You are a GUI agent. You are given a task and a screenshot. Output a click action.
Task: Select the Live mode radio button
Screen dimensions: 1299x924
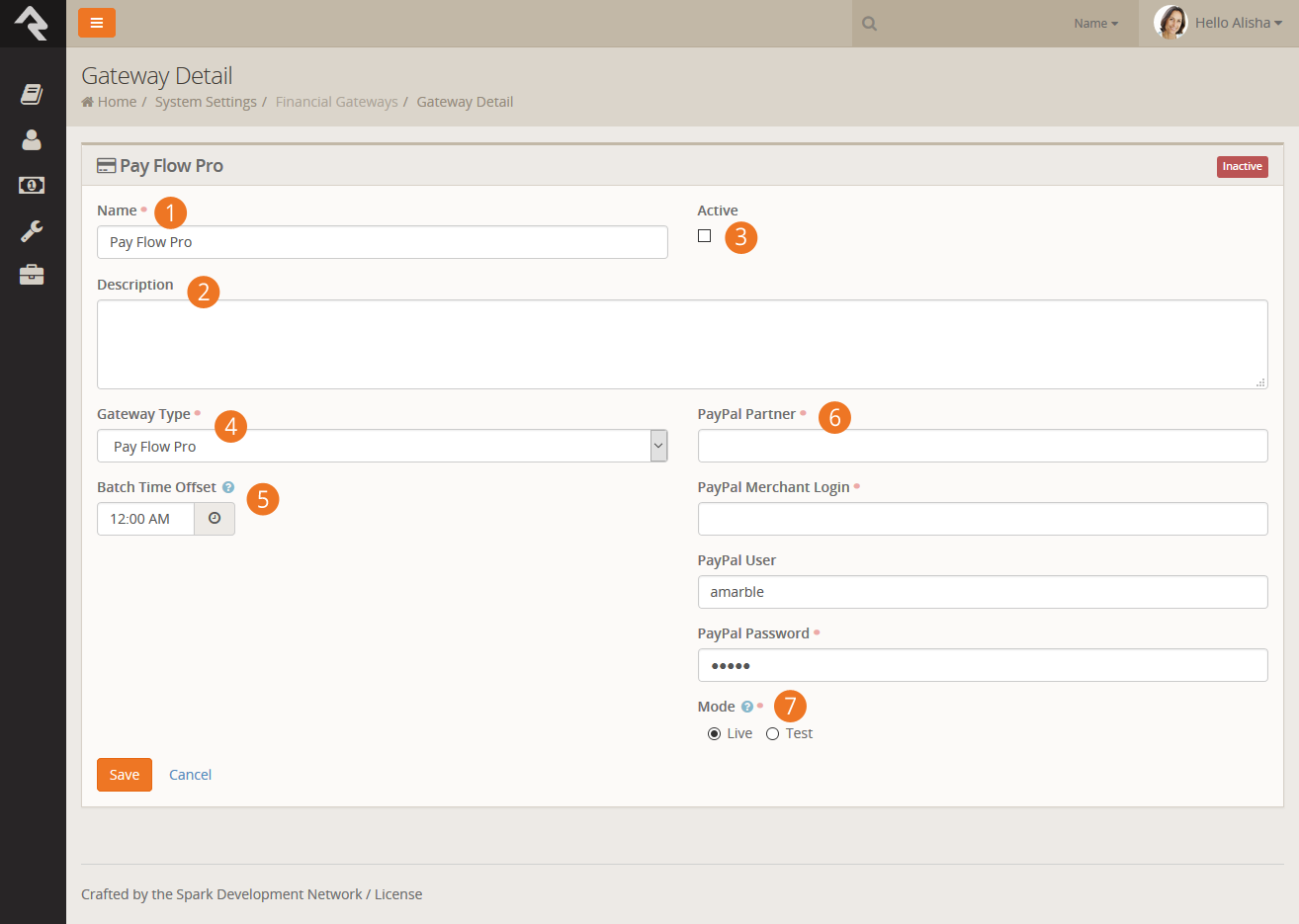[x=714, y=733]
